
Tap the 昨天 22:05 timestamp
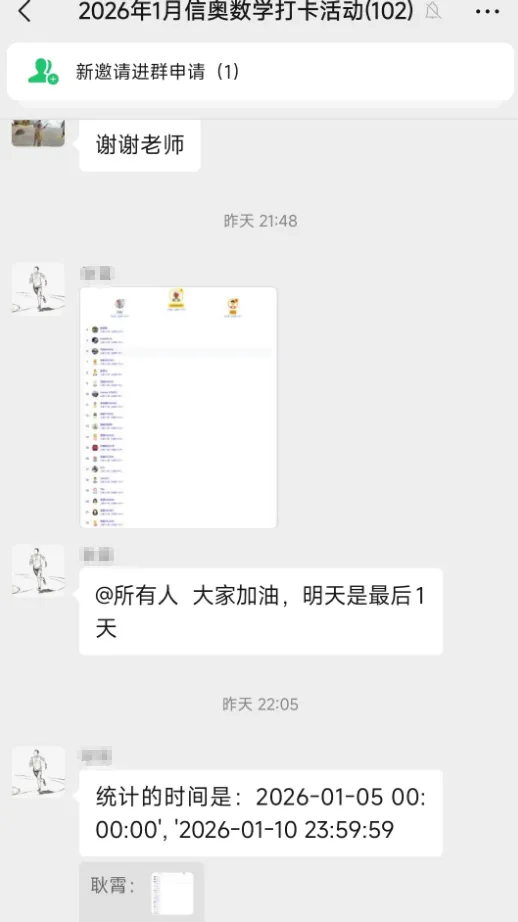click(x=260, y=704)
